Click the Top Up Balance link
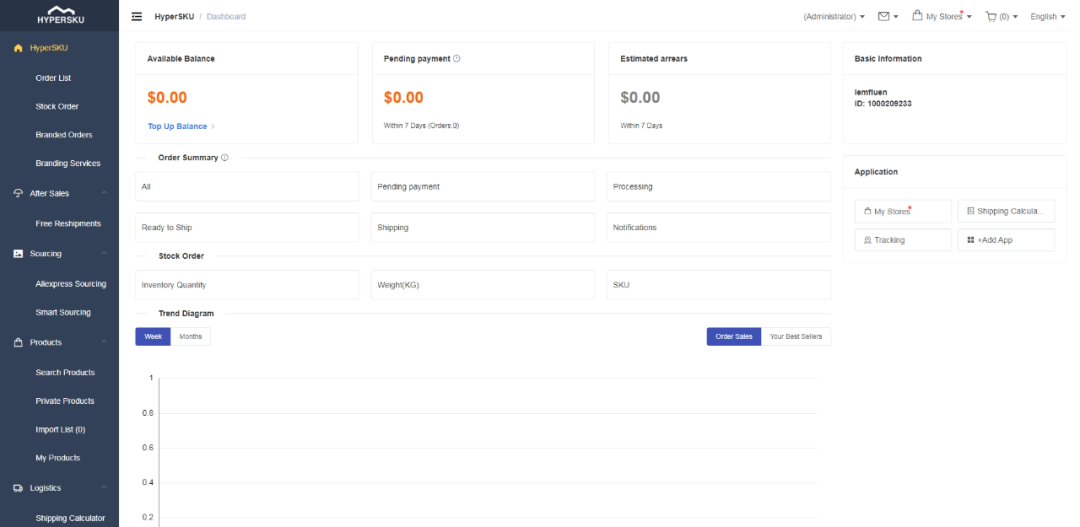The image size is (1080, 527). pos(177,126)
